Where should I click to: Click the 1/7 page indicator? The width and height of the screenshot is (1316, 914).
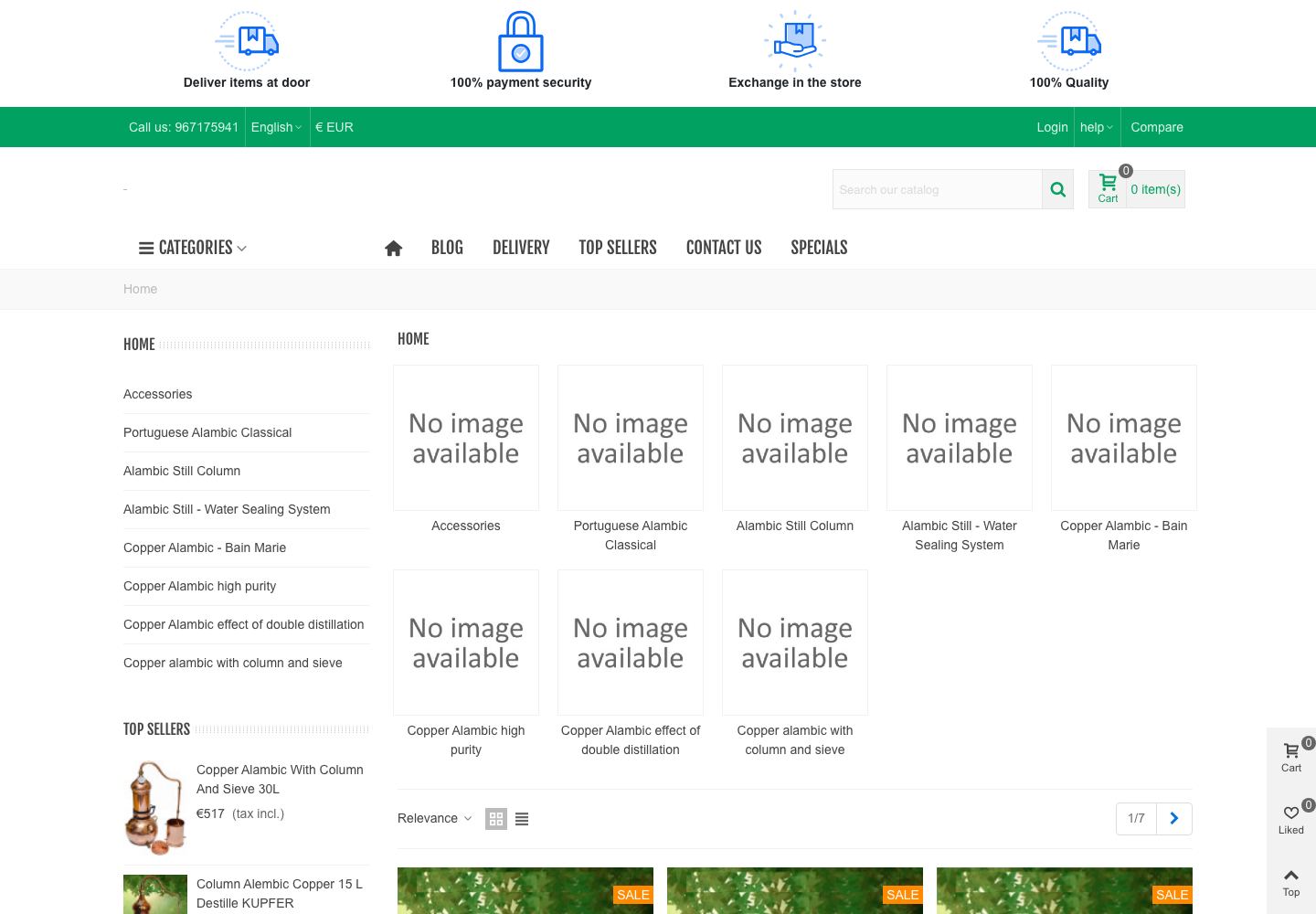click(x=1136, y=819)
